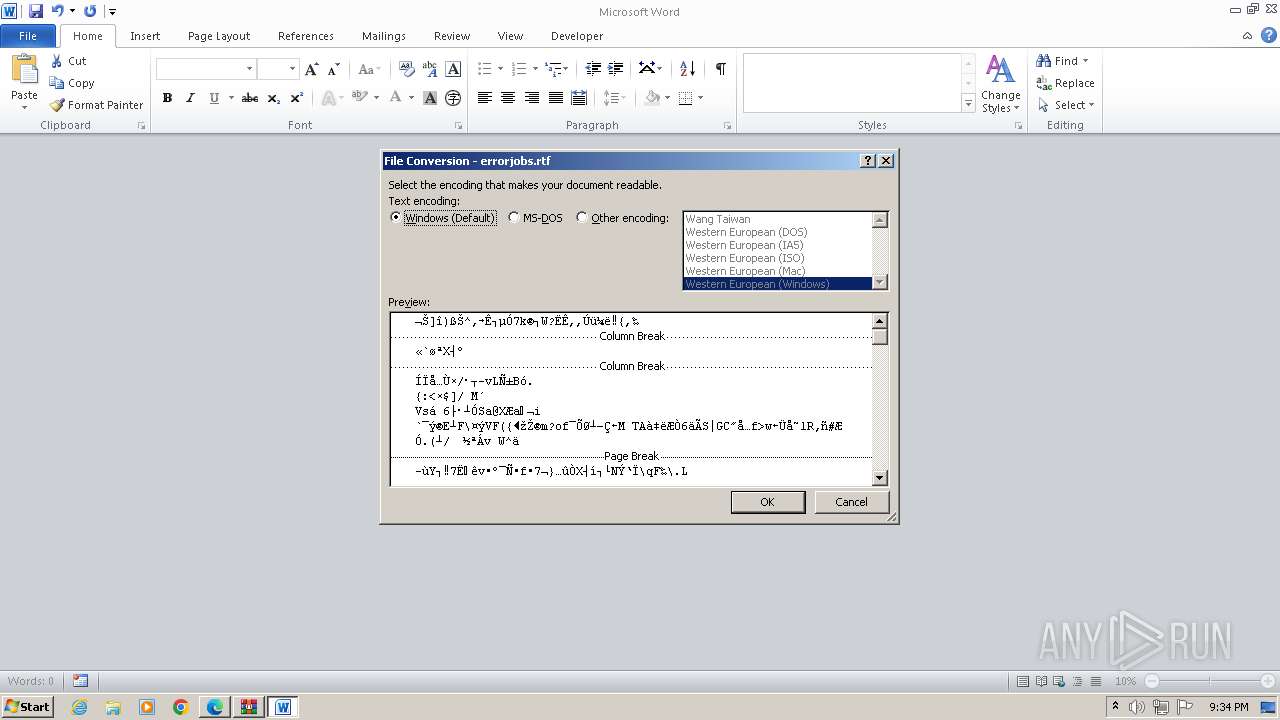Click Cancel in File Conversion dialog
This screenshot has width=1280, height=720.
click(852, 502)
